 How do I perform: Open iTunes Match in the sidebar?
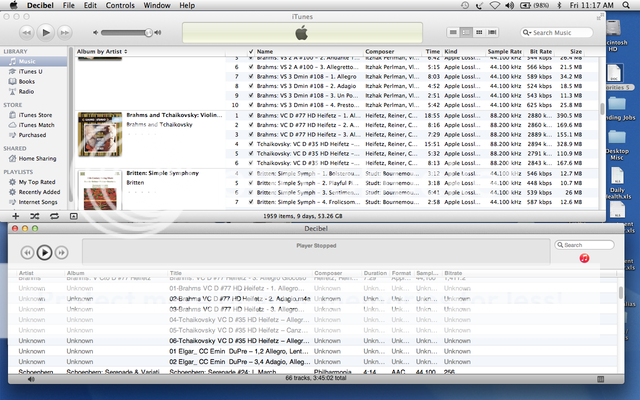pyautogui.click(x=33, y=125)
